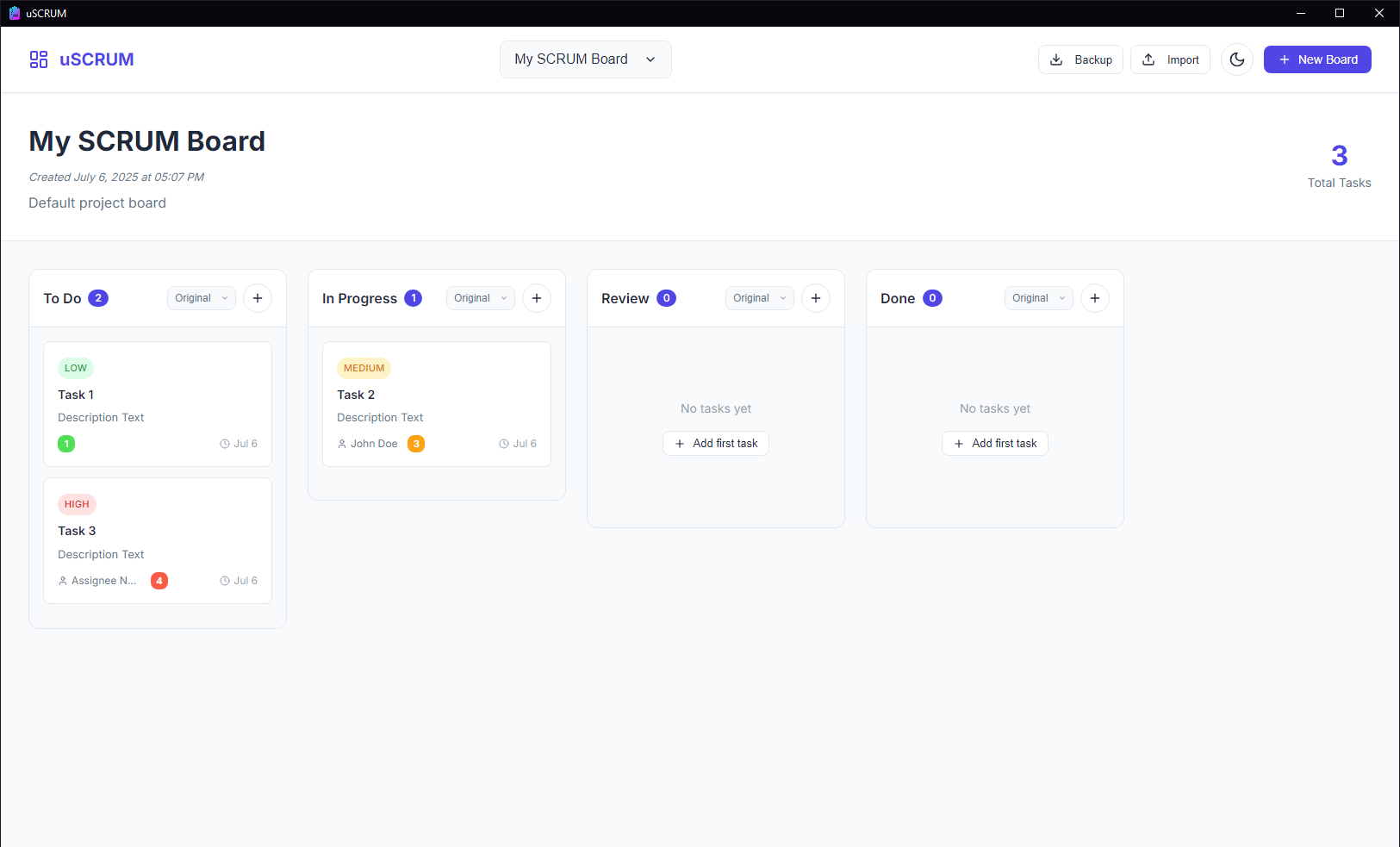The height and width of the screenshot is (847, 1400).
Task: Click the Jul 6 date on Task 1
Action: (239, 444)
